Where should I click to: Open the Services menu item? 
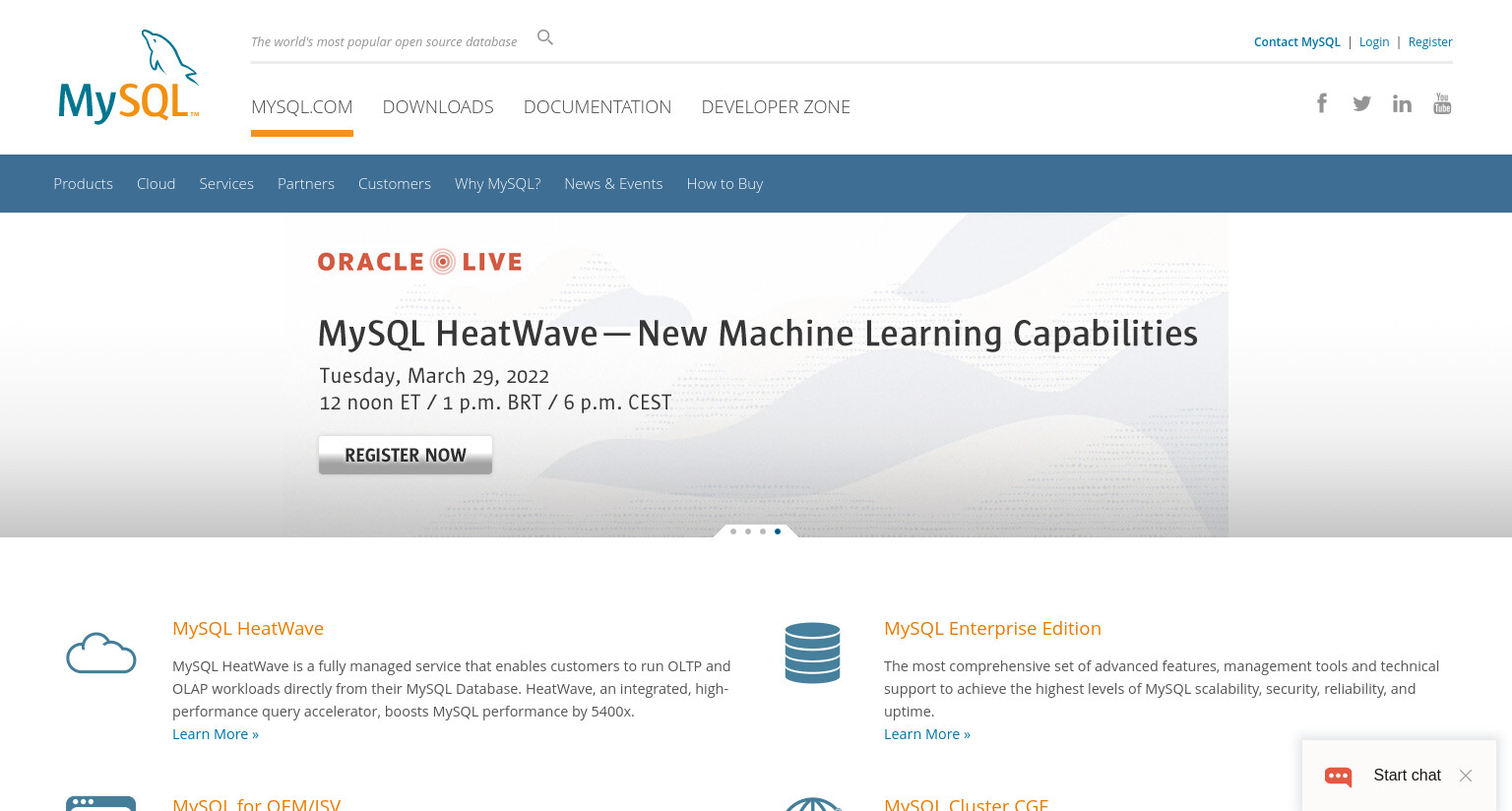click(226, 183)
